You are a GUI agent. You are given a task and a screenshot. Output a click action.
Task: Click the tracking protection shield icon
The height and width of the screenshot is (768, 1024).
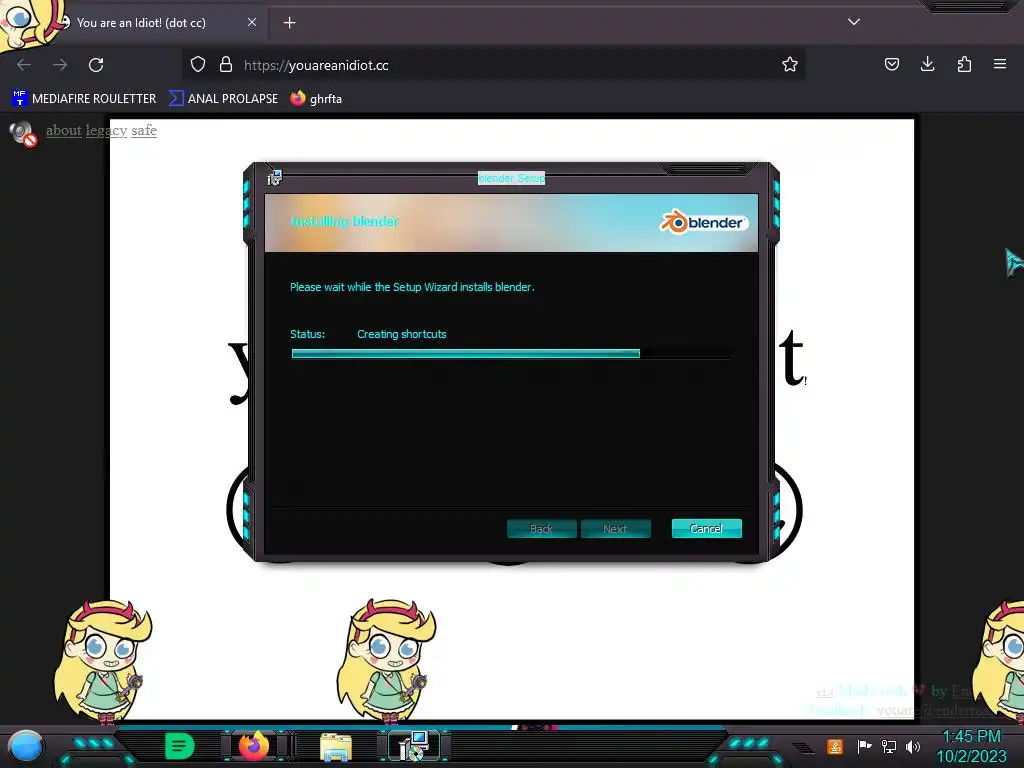pyautogui.click(x=198, y=65)
